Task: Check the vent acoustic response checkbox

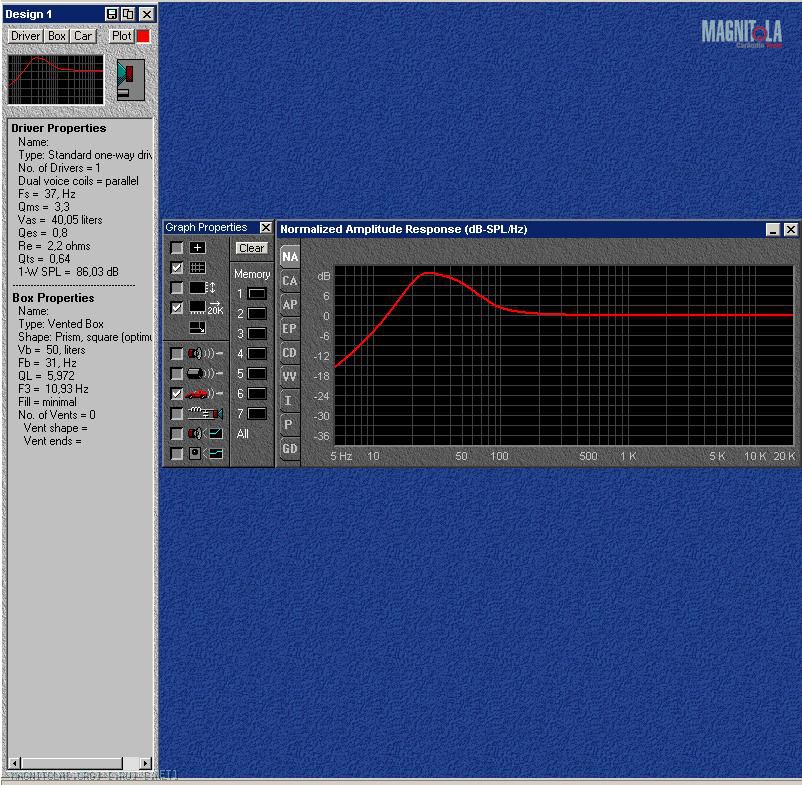Action: coord(176,373)
